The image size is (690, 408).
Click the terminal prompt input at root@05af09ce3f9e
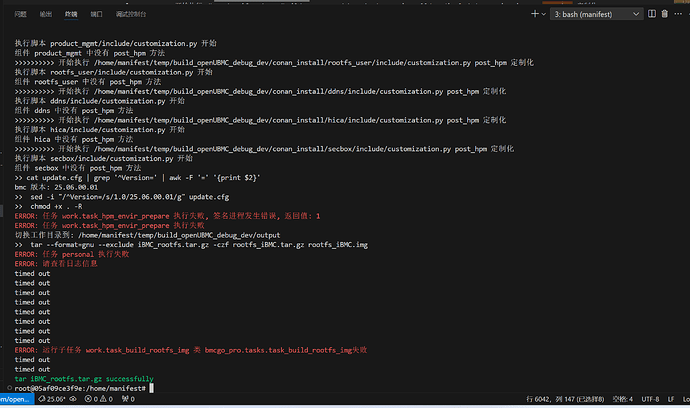84,388
